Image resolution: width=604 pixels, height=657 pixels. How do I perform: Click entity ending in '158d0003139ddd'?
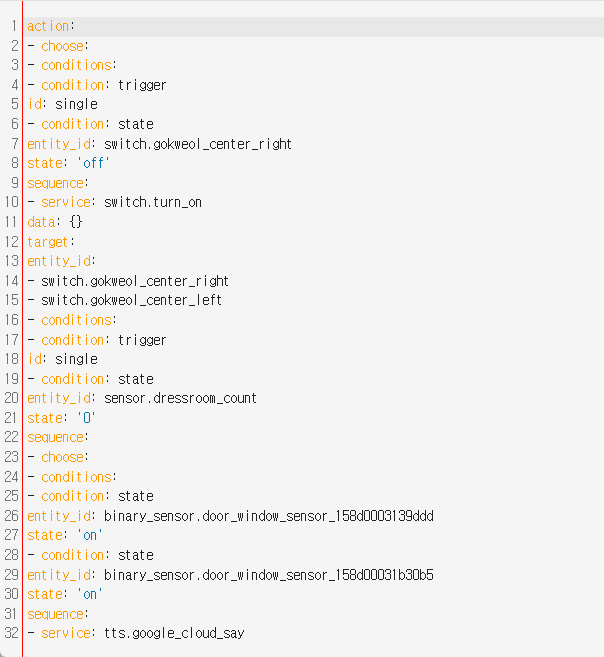coord(269,516)
